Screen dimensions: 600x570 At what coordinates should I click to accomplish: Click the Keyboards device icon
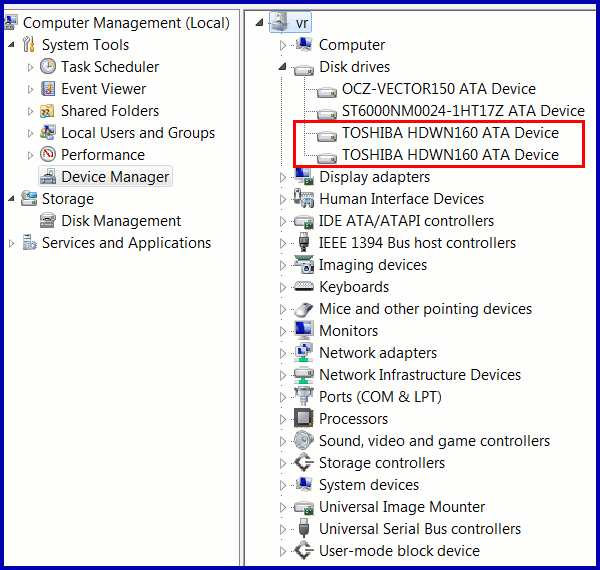coord(304,287)
